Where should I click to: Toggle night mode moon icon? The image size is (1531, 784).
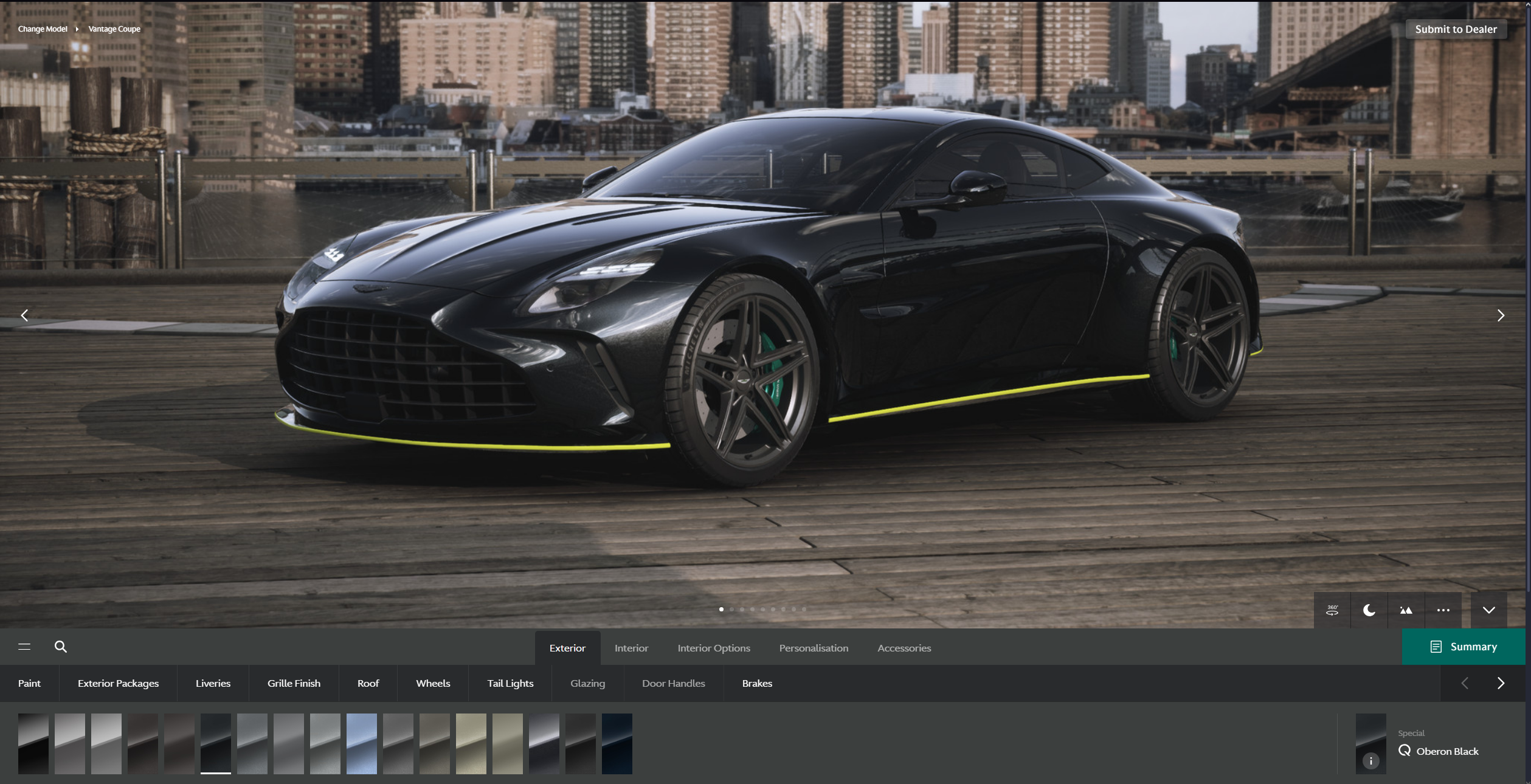[x=1369, y=610]
